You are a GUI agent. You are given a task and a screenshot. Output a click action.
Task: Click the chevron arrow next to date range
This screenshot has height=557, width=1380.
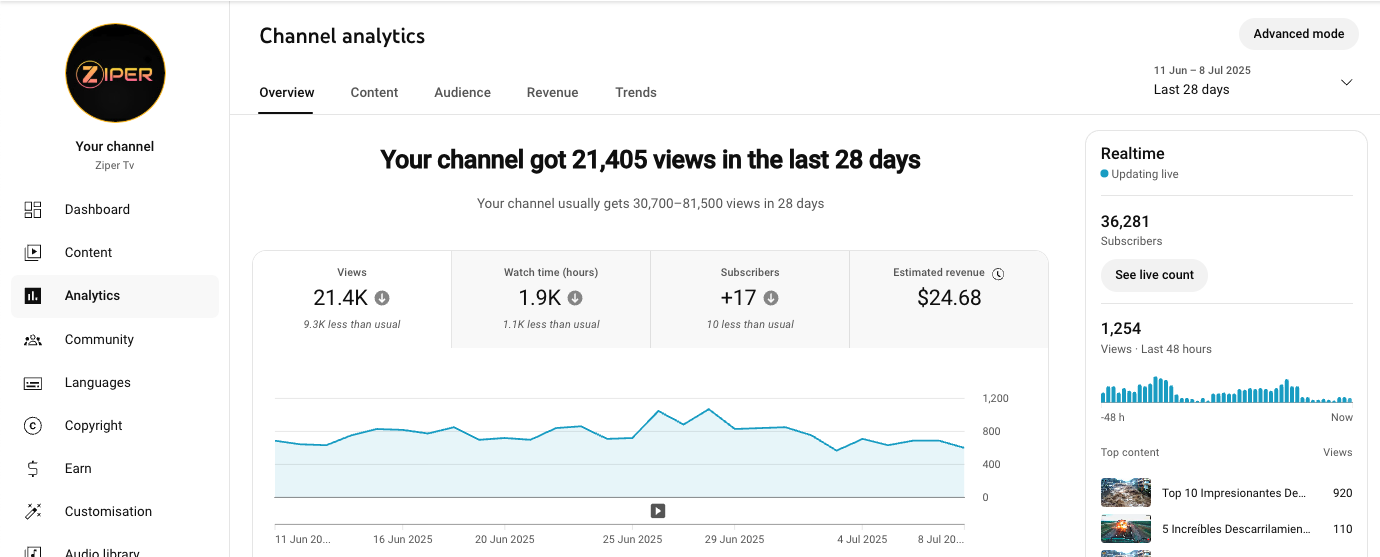pyautogui.click(x=1346, y=82)
